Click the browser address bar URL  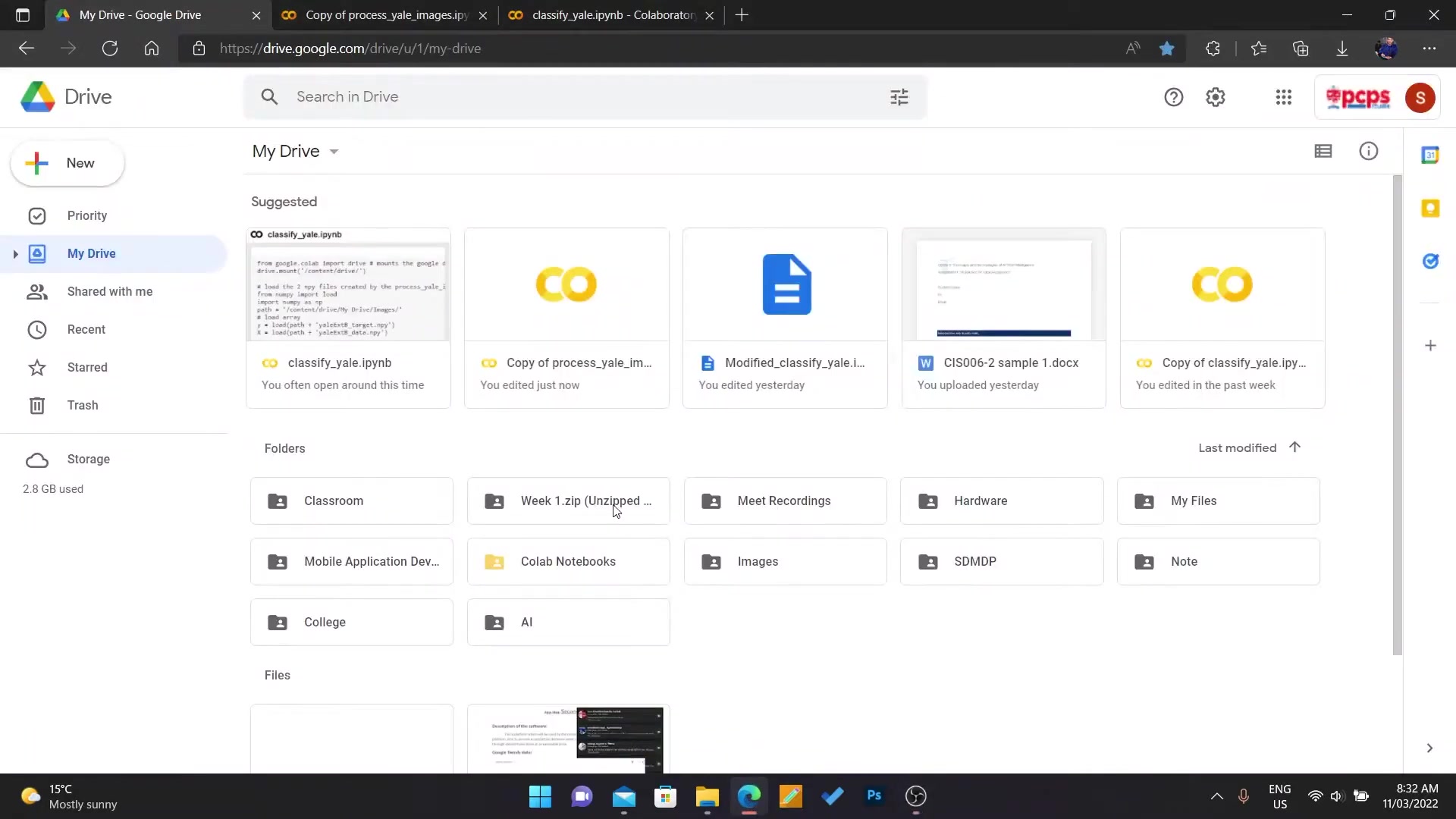click(350, 49)
